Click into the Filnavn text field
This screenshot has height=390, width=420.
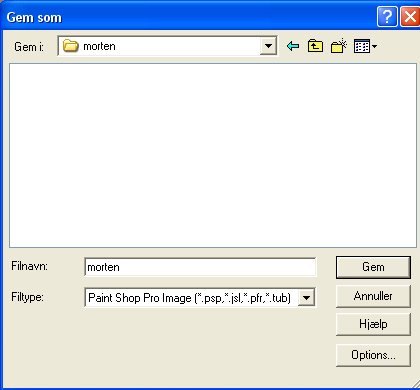200,267
